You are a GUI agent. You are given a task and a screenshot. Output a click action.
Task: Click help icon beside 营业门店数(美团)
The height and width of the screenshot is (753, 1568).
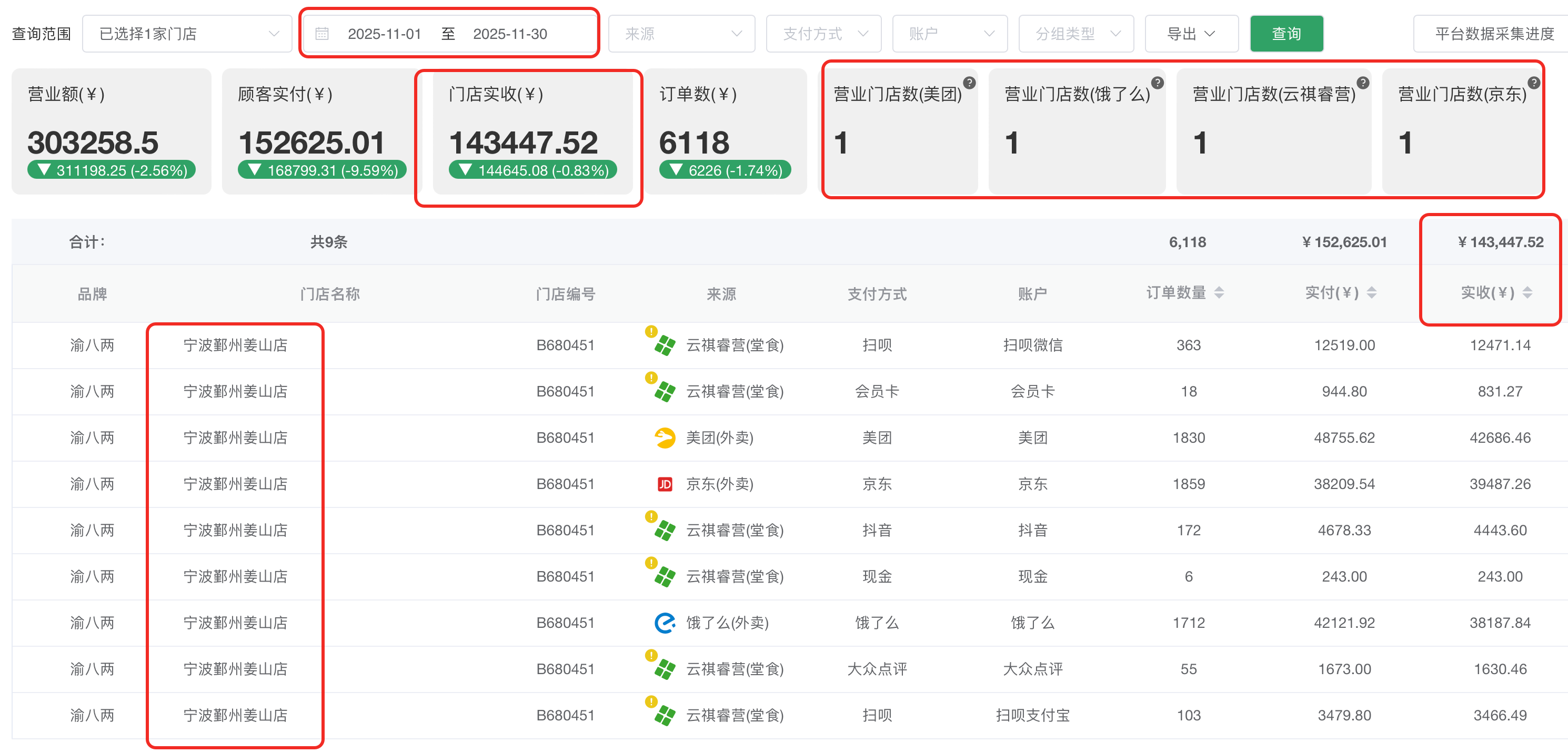969,83
